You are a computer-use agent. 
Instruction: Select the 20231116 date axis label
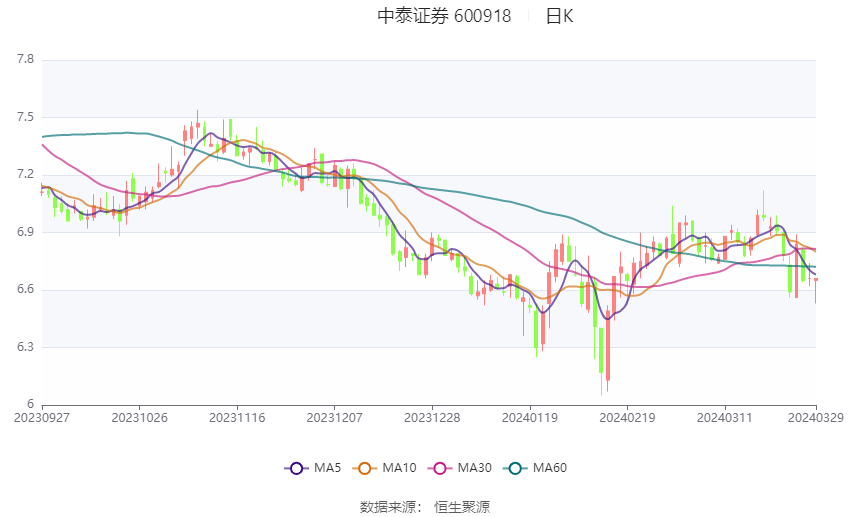(237, 417)
